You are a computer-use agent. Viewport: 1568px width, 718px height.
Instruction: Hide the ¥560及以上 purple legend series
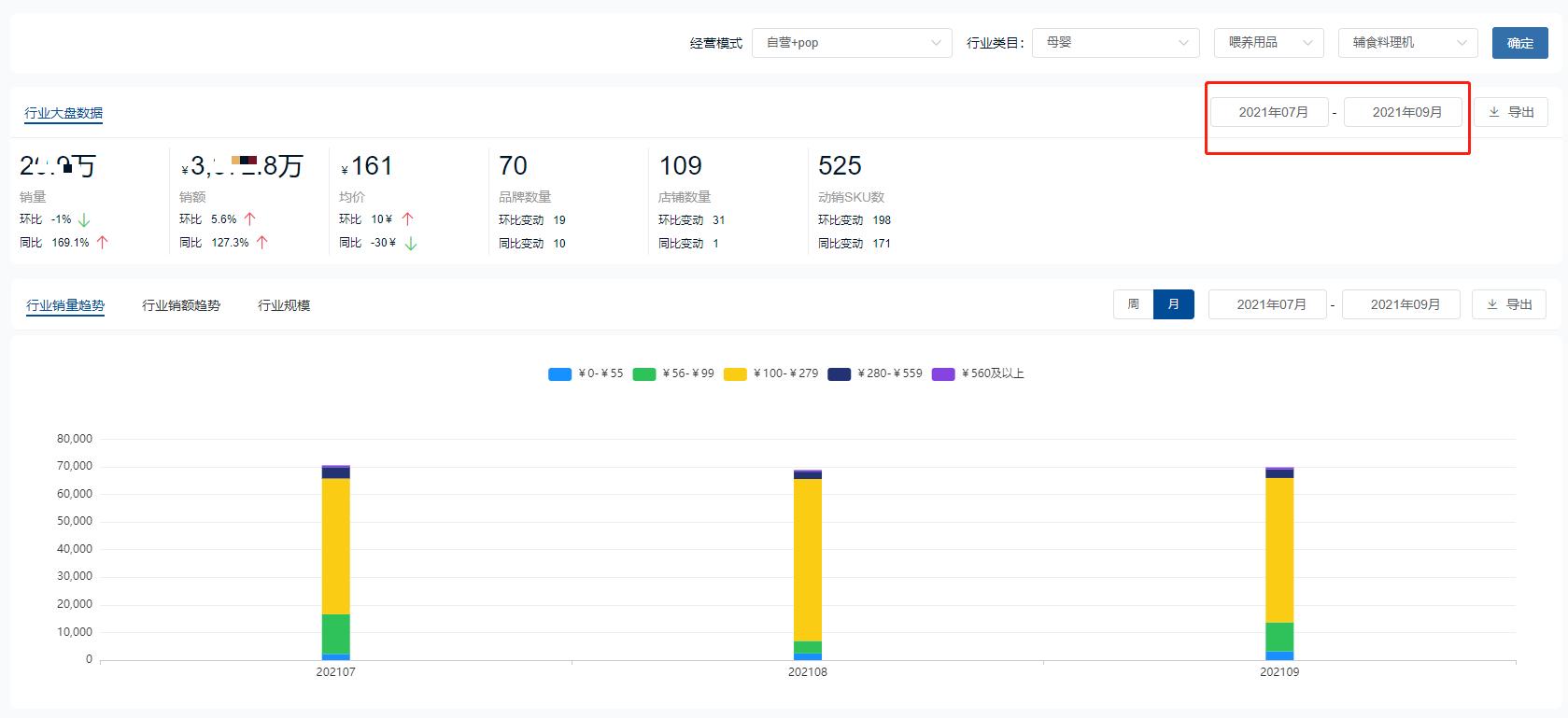pyautogui.click(x=943, y=374)
